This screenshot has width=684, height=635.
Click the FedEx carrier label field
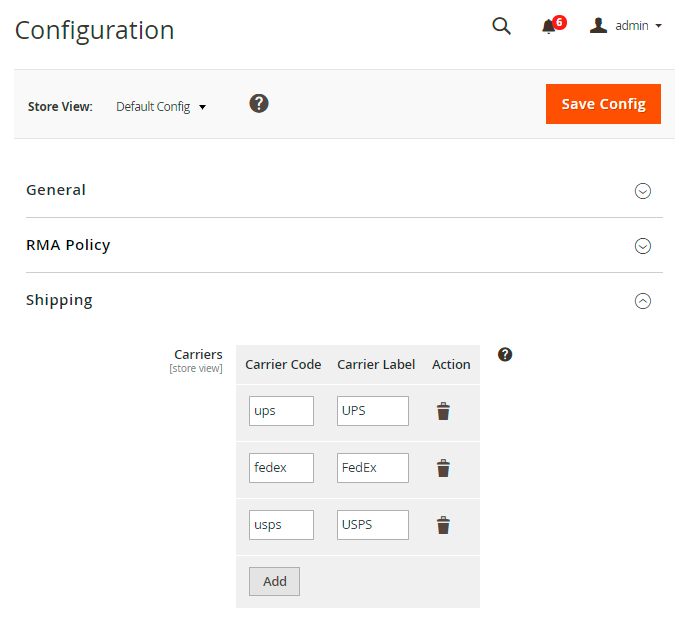tap(372, 468)
